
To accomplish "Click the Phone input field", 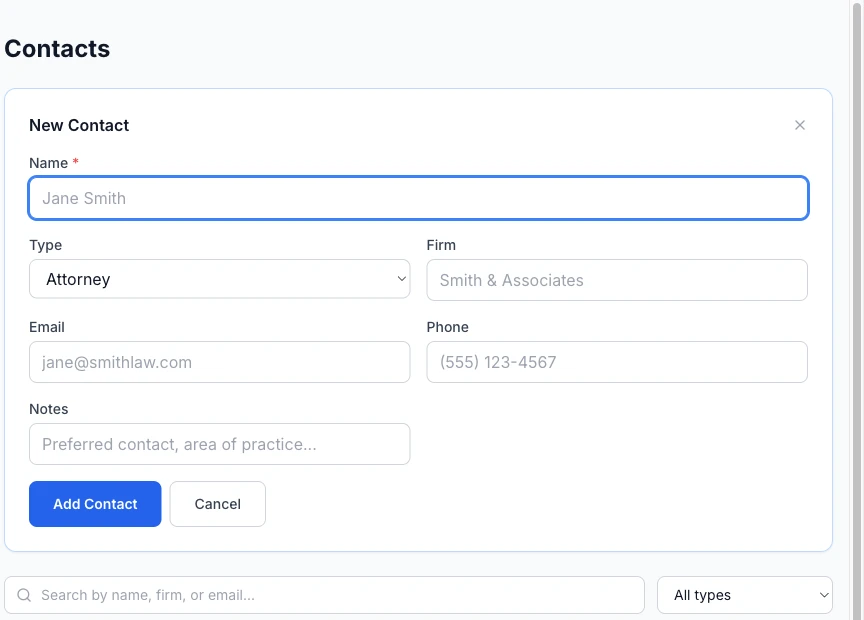I will coord(617,362).
